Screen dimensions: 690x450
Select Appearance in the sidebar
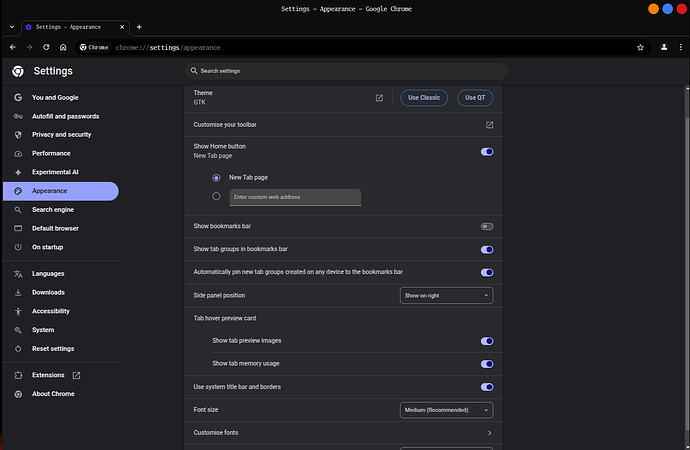(x=61, y=191)
